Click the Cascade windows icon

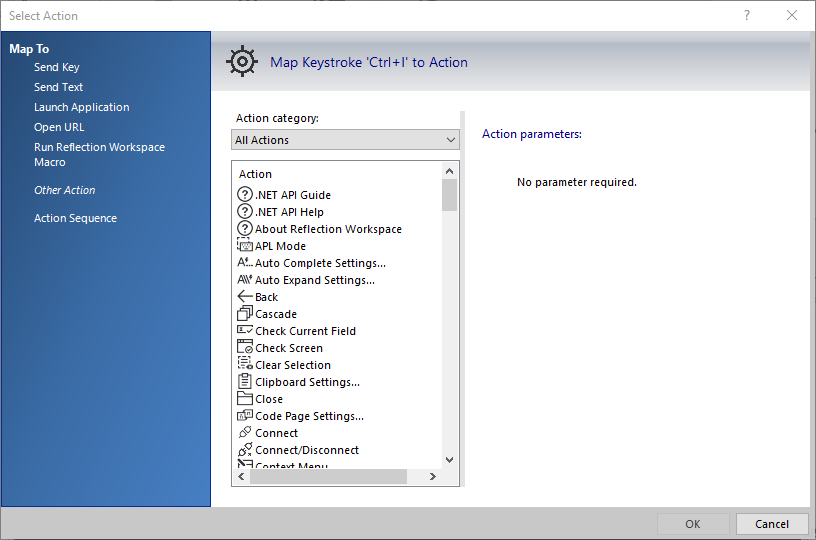[x=245, y=314]
